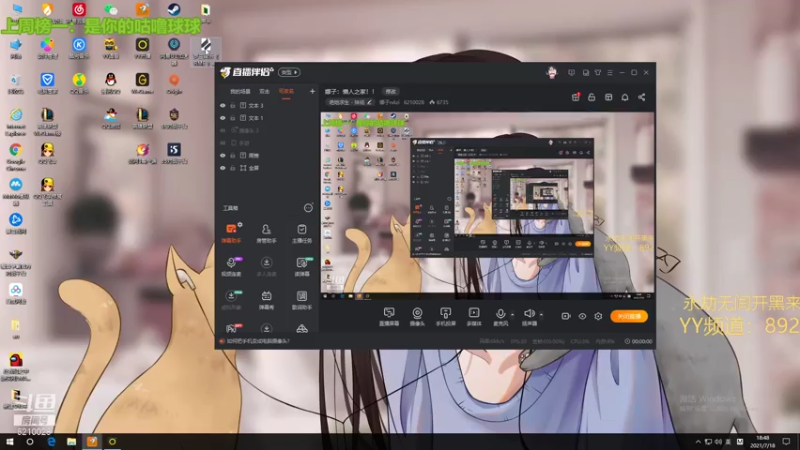Screen dimensions: 800x450
Task: Click the streamer avatar in title bar
Action: [x=552, y=72]
